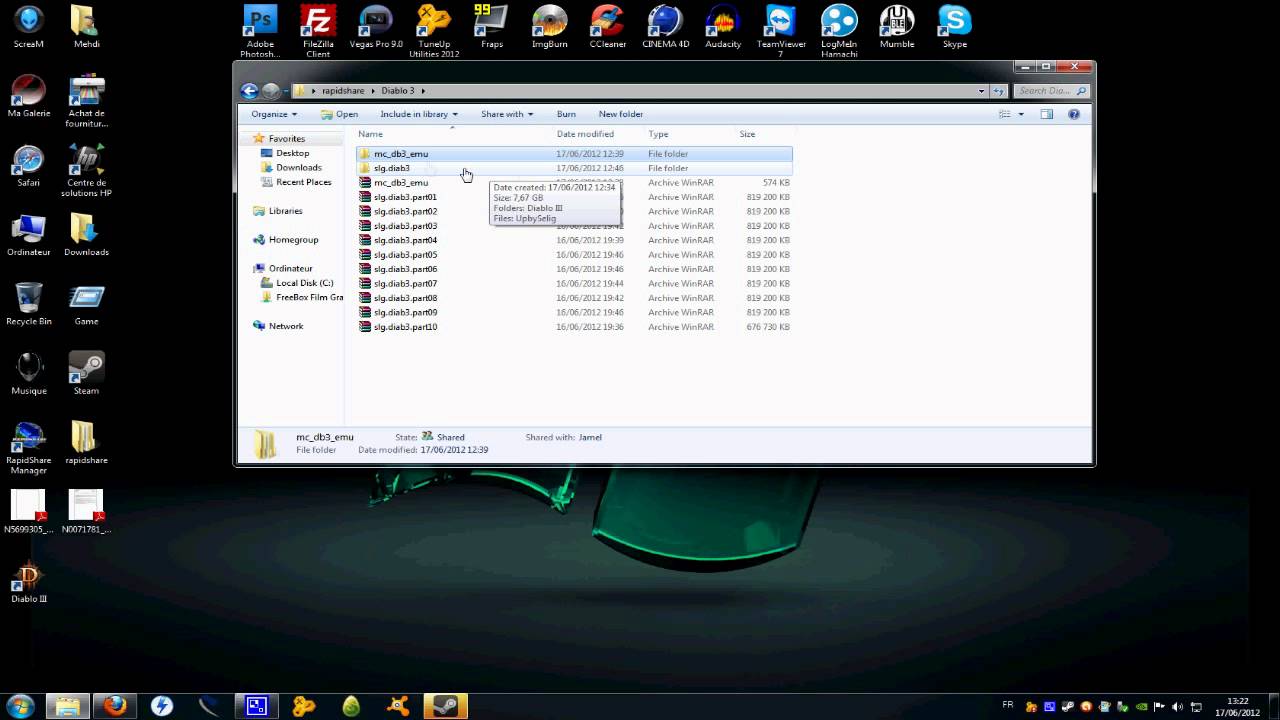Open Skype desktop icon
The width and height of the screenshot is (1280, 720).
point(955,27)
